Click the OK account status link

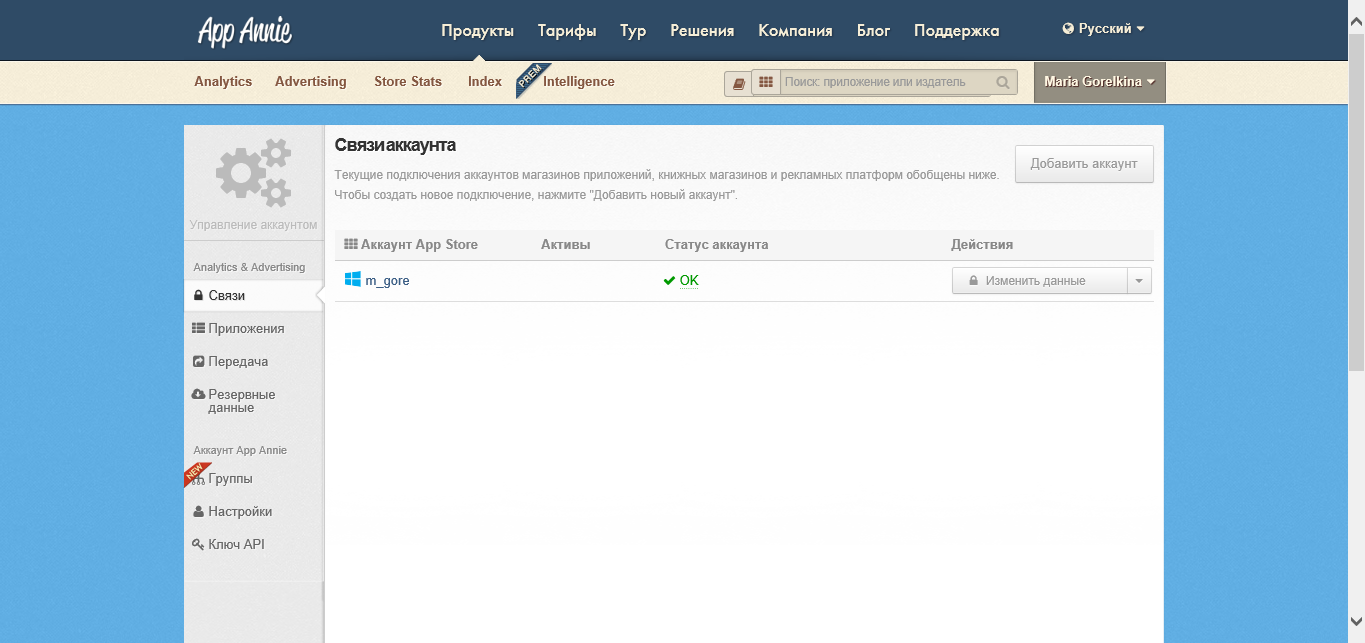point(689,281)
